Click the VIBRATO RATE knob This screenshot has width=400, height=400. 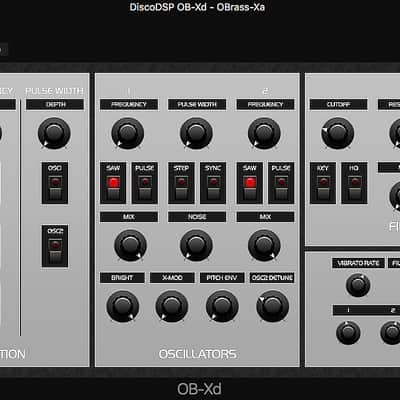click(x=358, y=285)
